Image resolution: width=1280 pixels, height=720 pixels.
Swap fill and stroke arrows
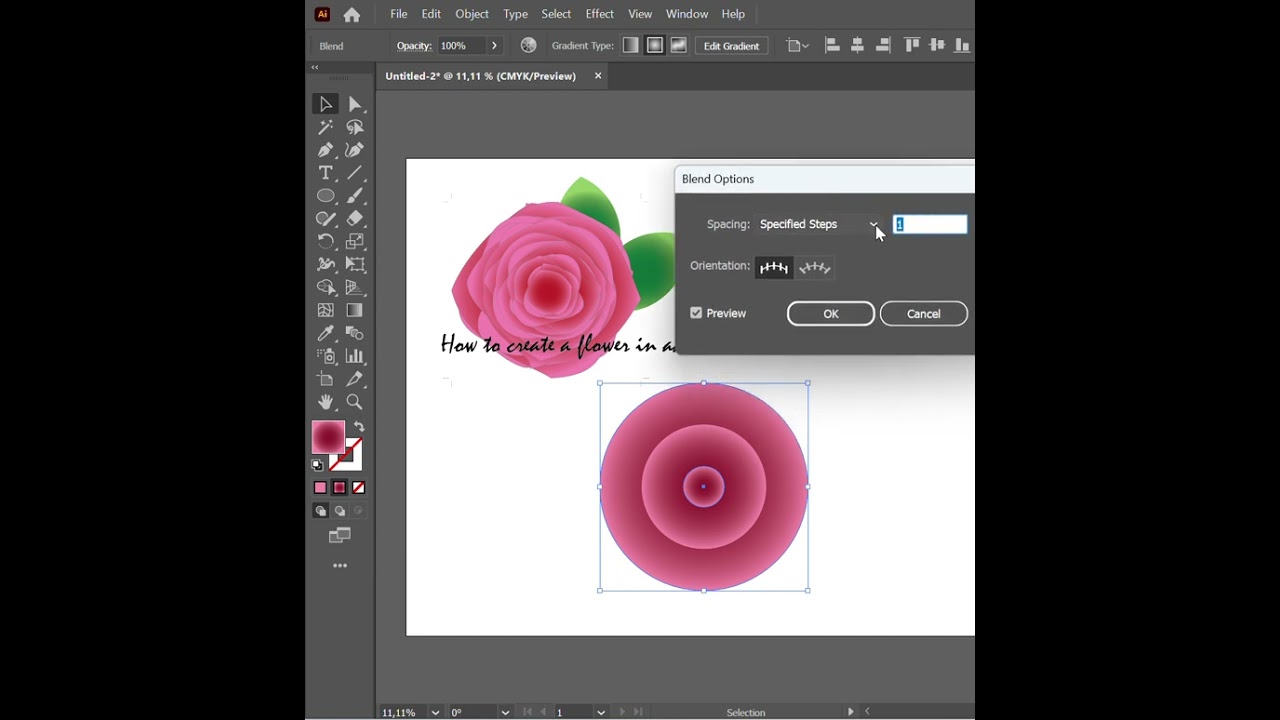click(x=359, y=427)
